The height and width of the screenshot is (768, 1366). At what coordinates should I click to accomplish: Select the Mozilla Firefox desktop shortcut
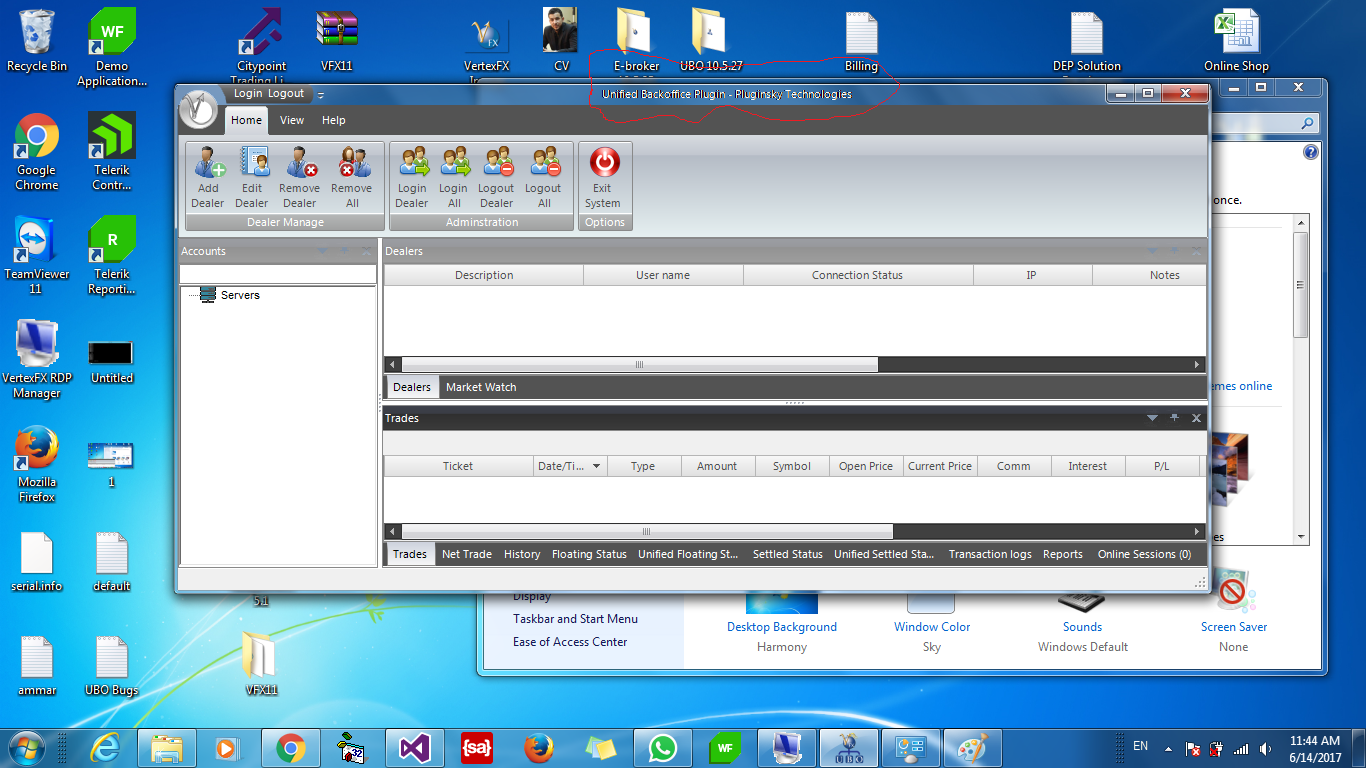tap(37, 464)
